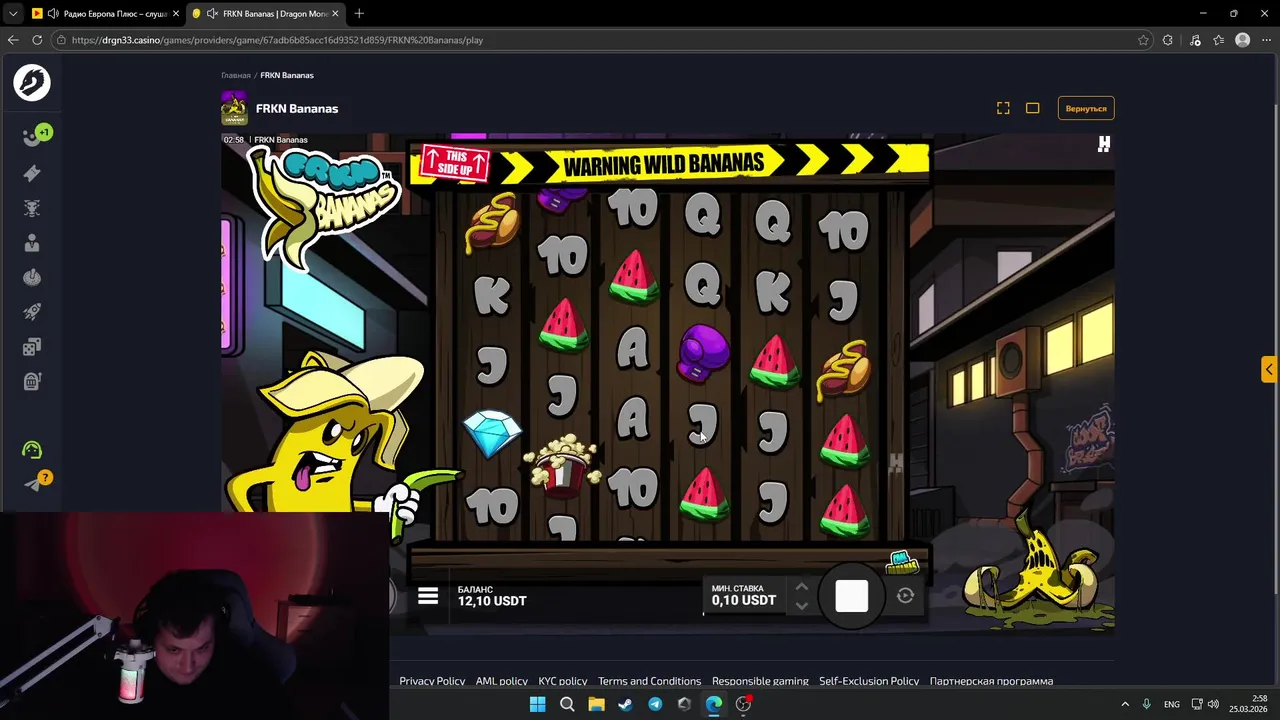The width and height of the screenshot is (1280, 720).
Task: Open the live dealer person icon
Action: coord(32,243)
